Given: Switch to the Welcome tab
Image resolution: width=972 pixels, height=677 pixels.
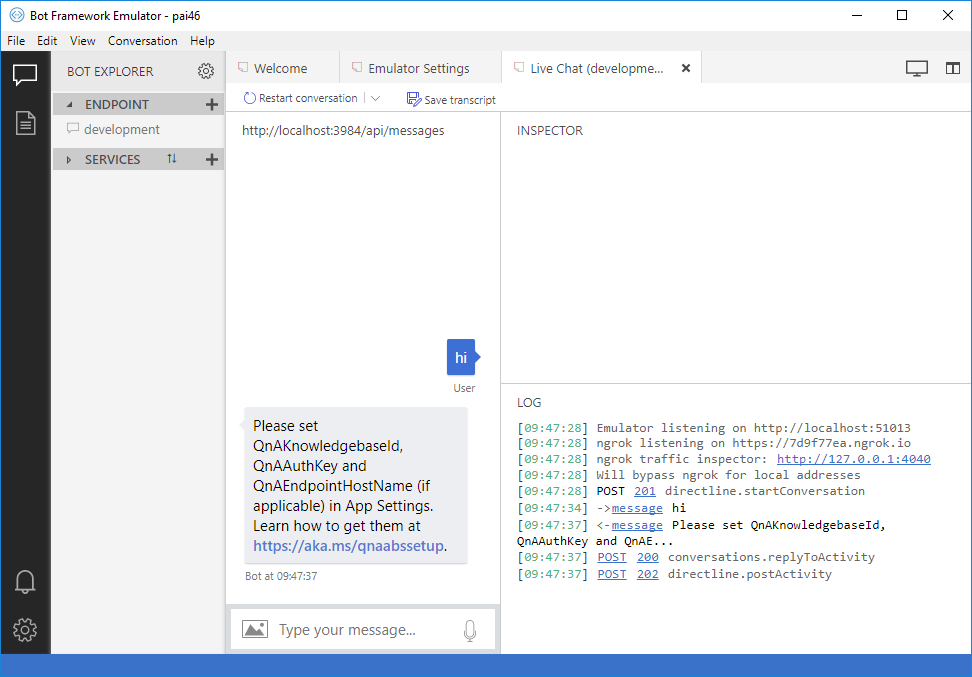Looking at the screenshot, I should [282, 68].
